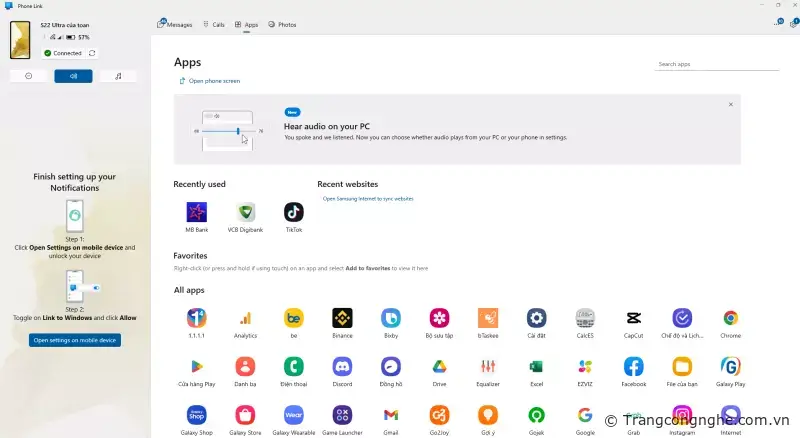
Task: Click the Search apps input field
Action: pos(716,64)
